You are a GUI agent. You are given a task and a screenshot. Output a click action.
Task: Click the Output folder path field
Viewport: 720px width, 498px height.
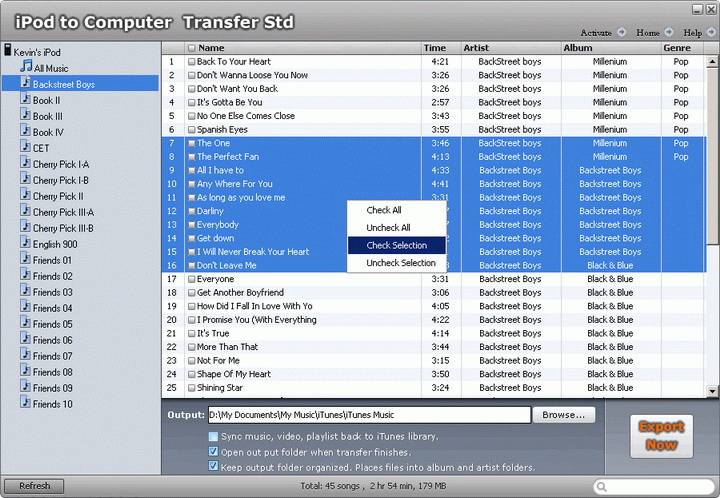pyautogui.click(x=369, y=415)
